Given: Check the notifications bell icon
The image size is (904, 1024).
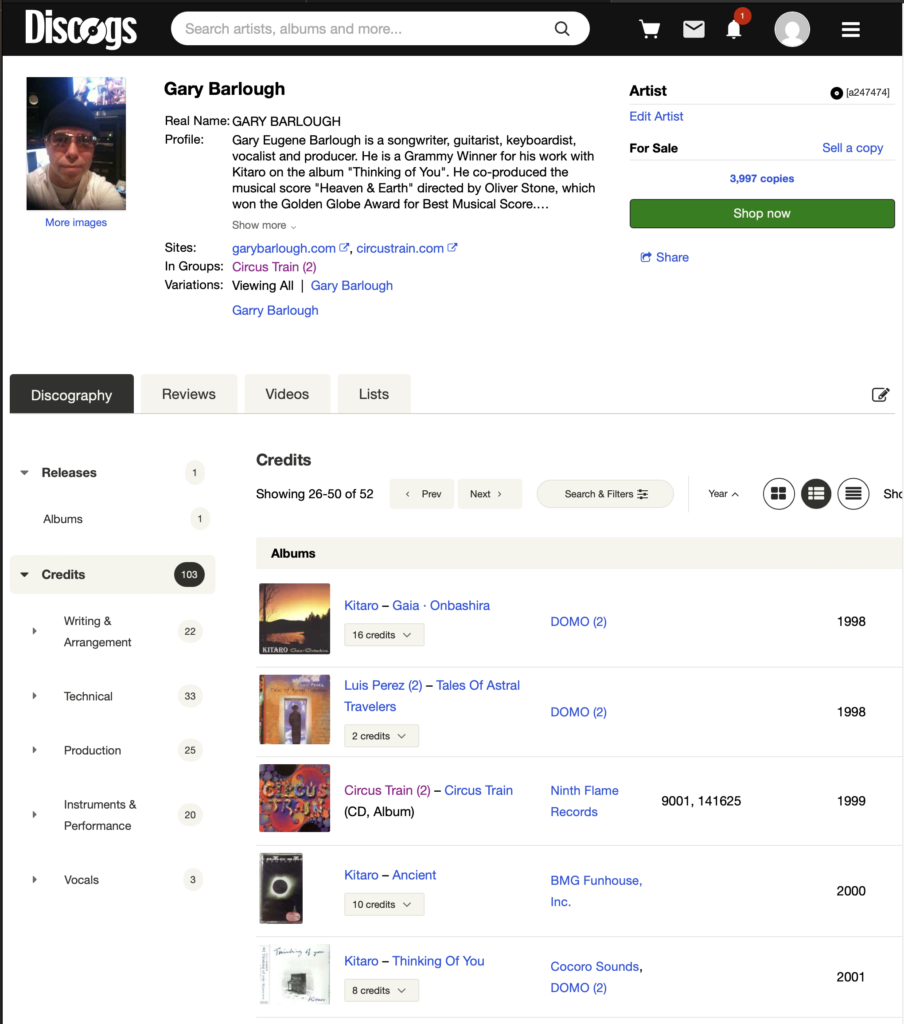Looking at the screenshot, I should 734,29.
